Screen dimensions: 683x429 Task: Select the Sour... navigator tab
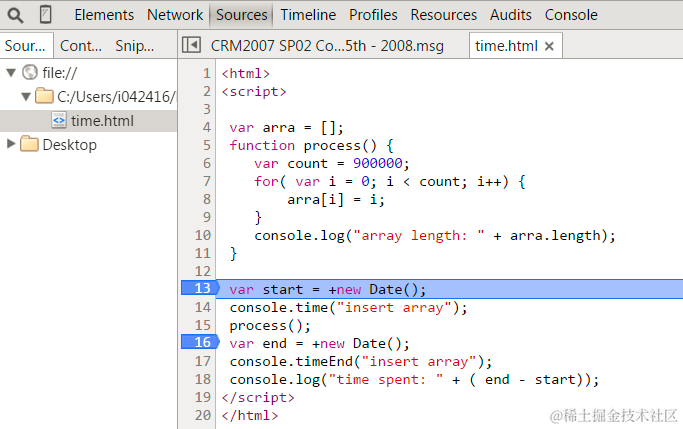(25, 45)
